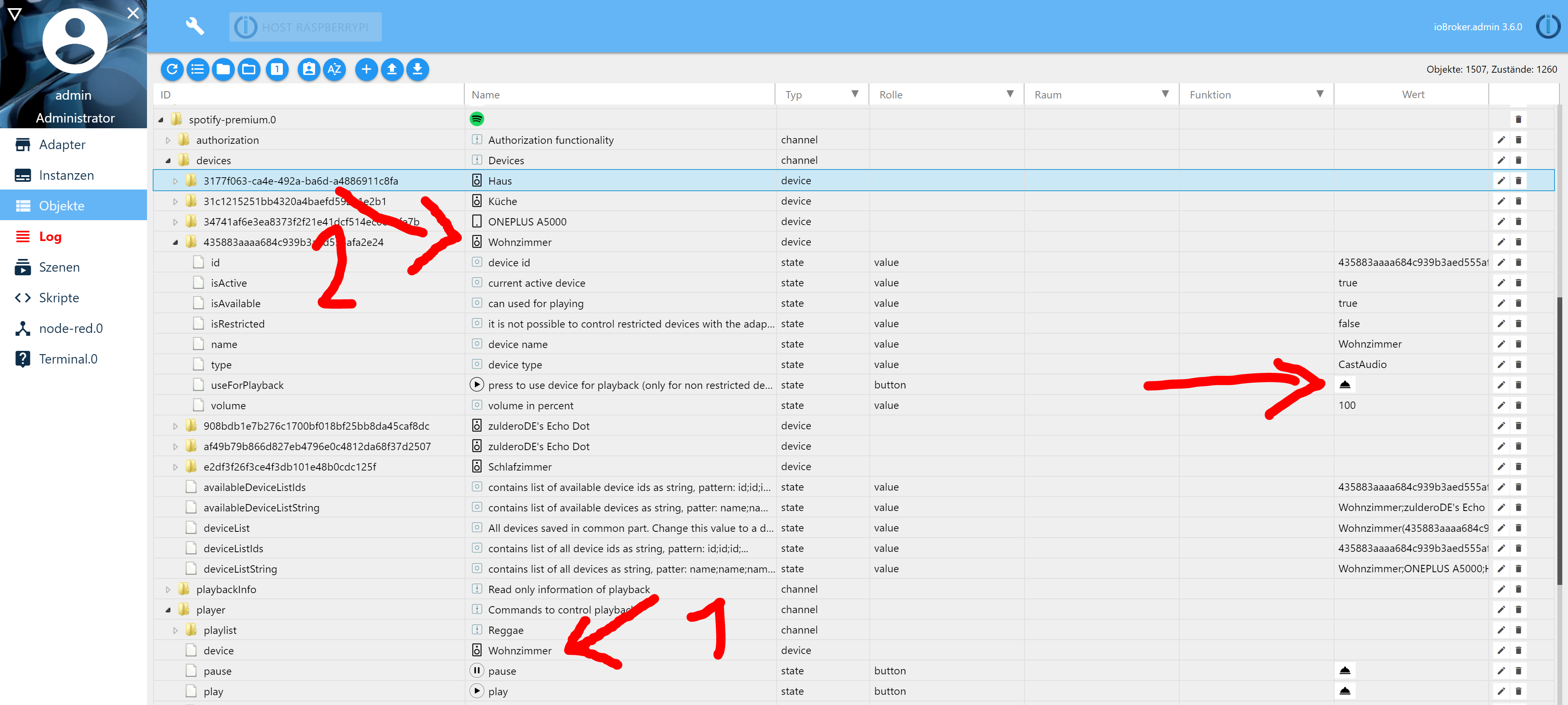This screenshot has height=705, width=1568.
Task: Click the download objects icon
Action: tap(418, 69)
